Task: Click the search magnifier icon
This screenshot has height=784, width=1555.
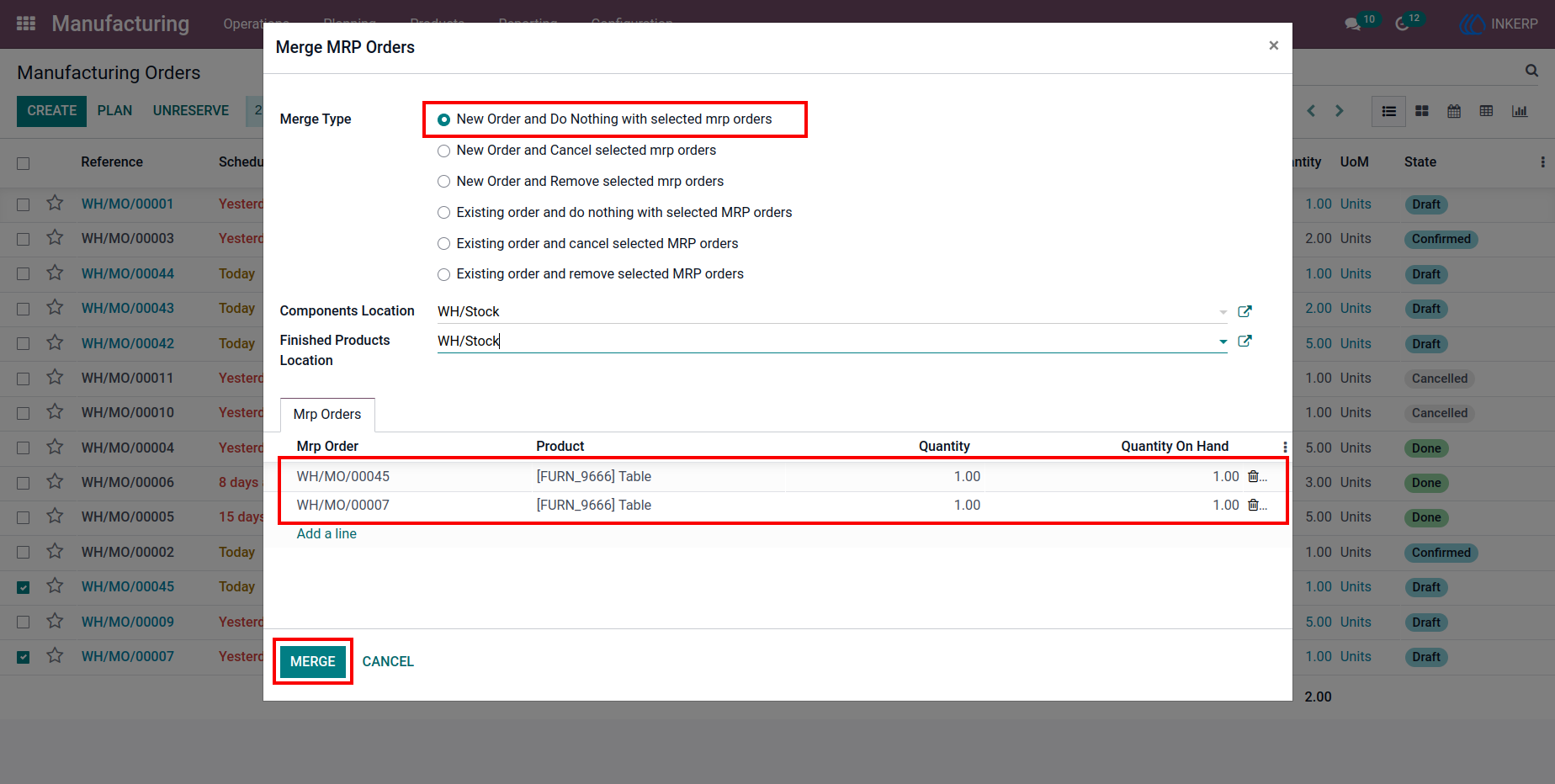Action: pos(1531,71)
